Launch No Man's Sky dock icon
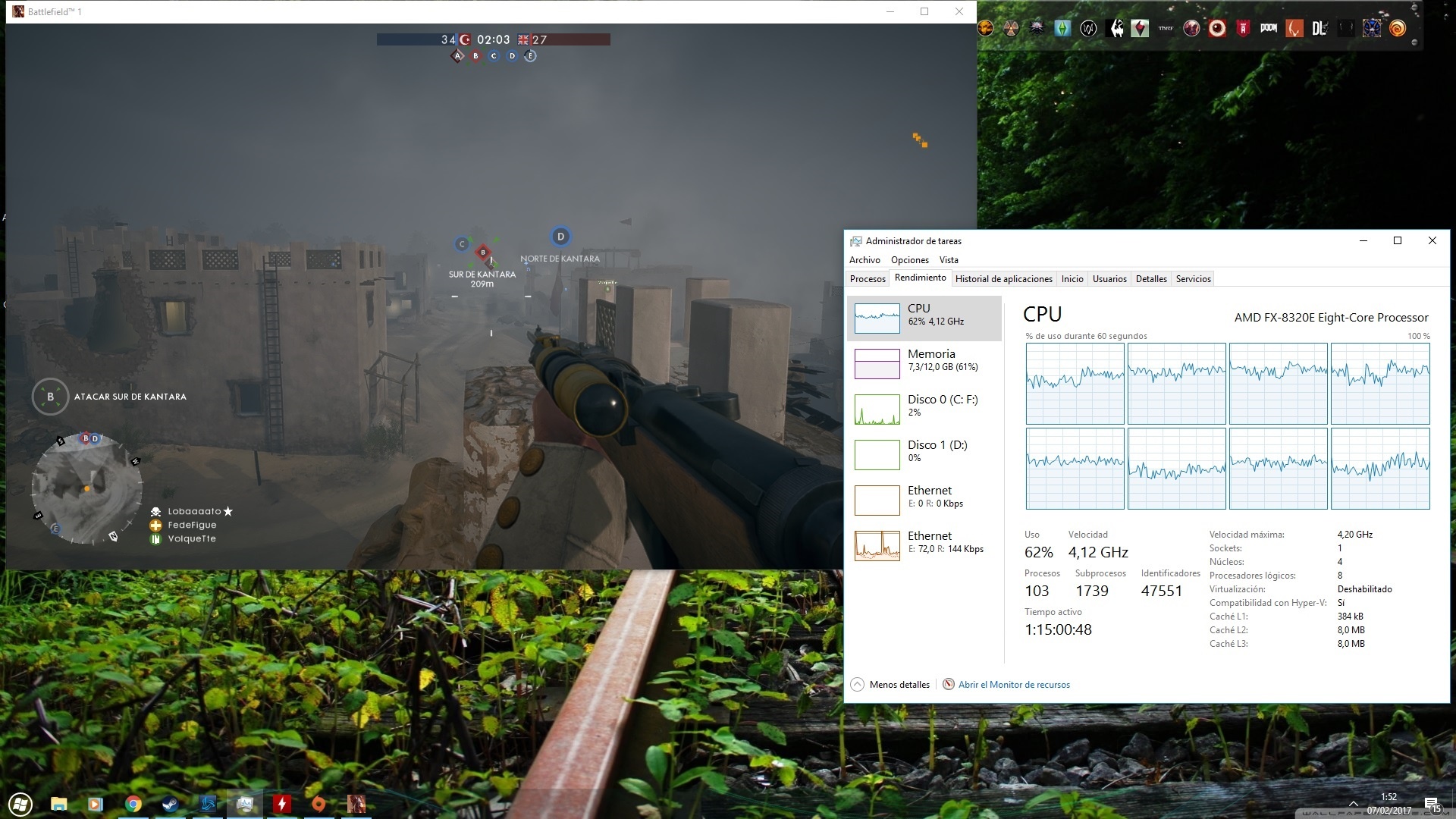1456x819 pixels. click(1140, 28)
